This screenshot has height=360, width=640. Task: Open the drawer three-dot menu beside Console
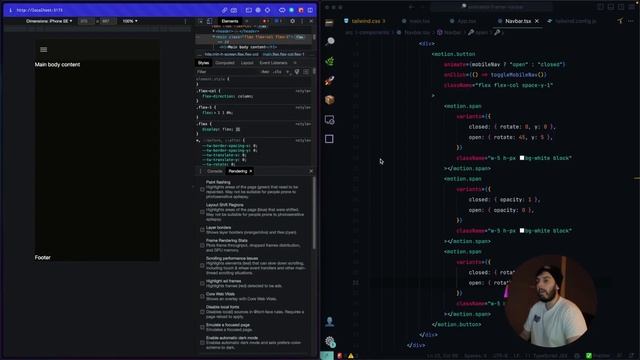click(x=200, y=171)
